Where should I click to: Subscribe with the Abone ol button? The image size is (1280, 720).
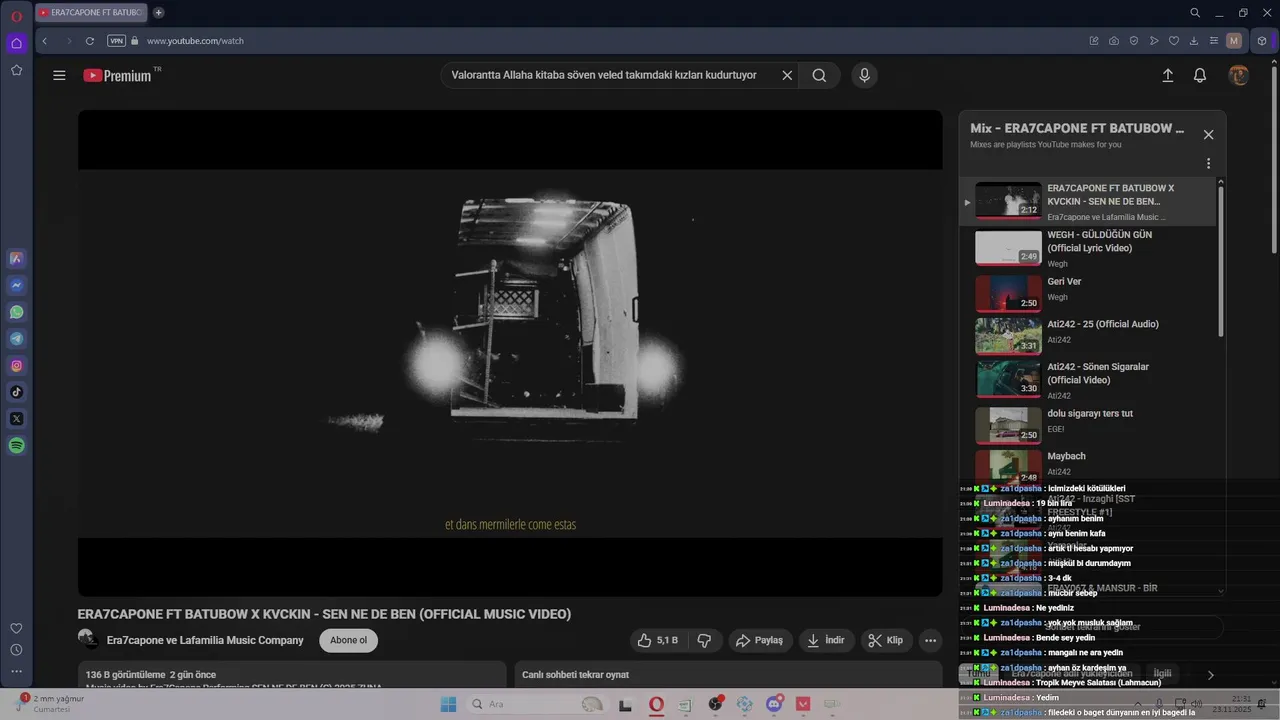pyautogui.click(x=349, y=640)
